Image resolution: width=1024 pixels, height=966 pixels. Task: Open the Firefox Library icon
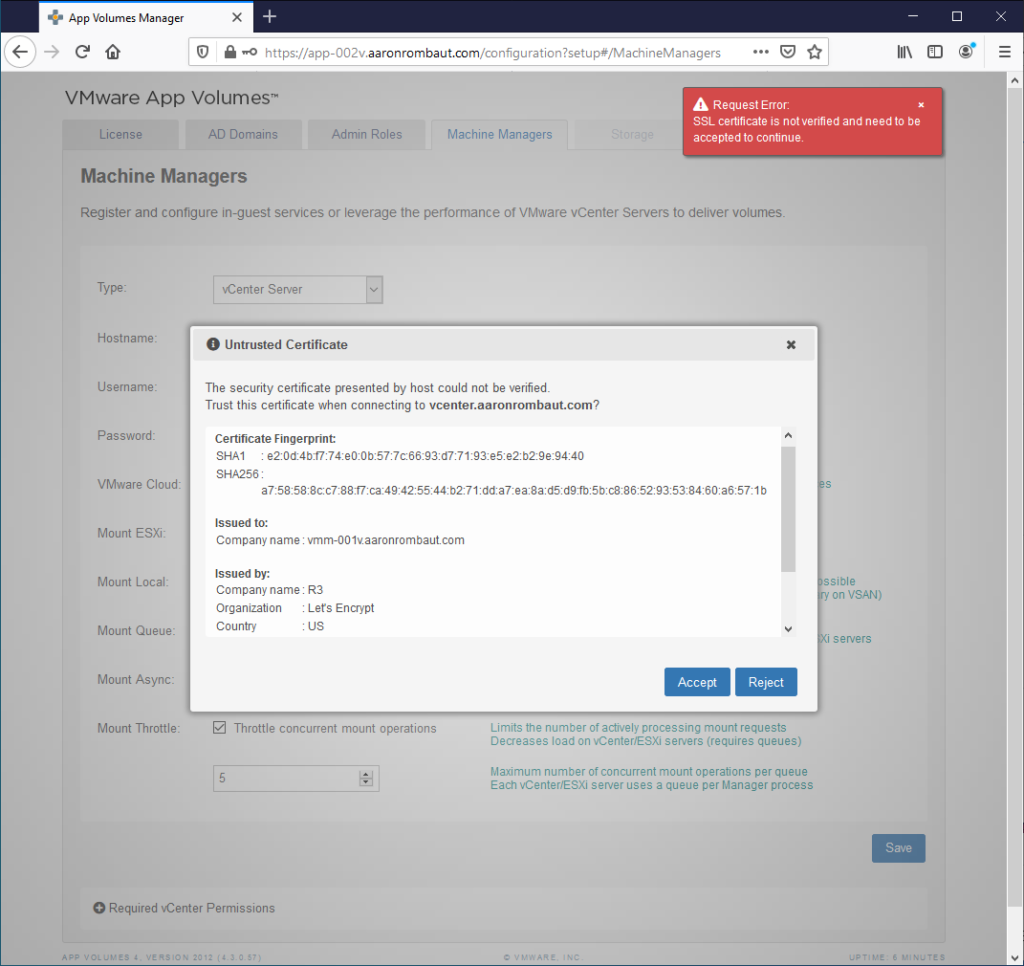pos(904,52)
